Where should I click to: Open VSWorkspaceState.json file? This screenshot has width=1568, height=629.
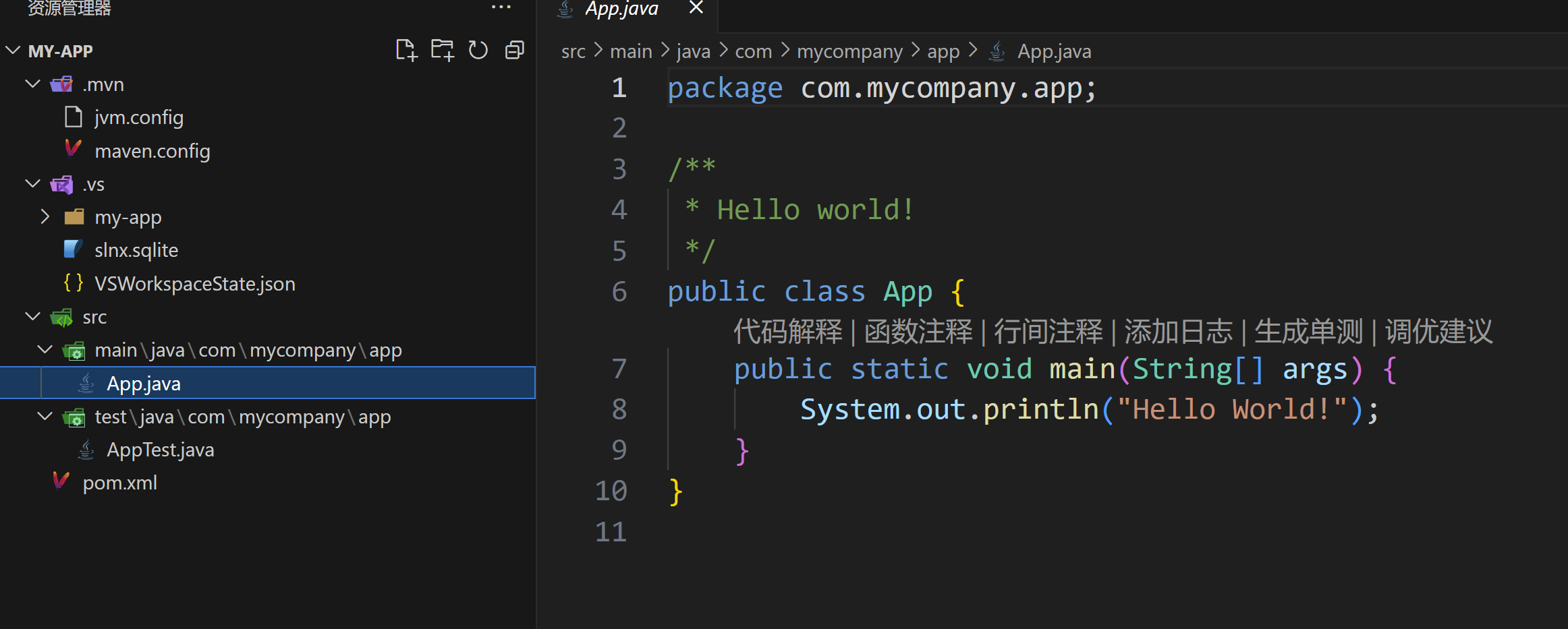(195, 284)
